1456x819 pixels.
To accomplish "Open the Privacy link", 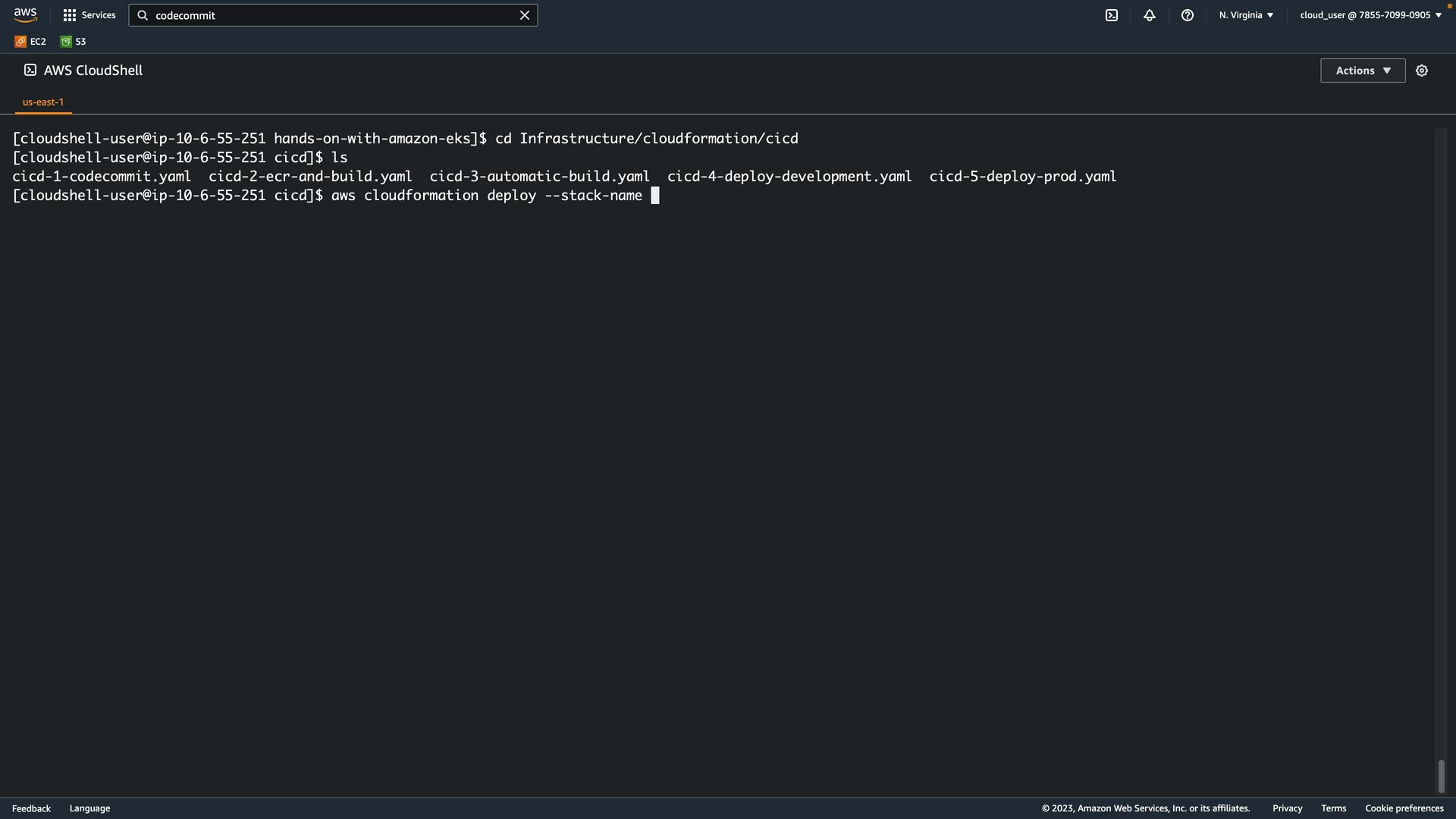I will pos(1287,808).
